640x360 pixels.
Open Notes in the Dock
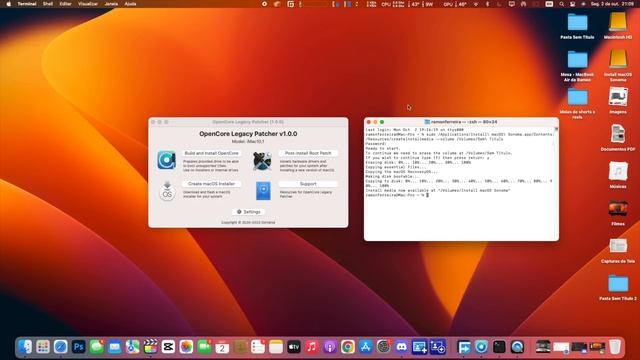(276, 347)
